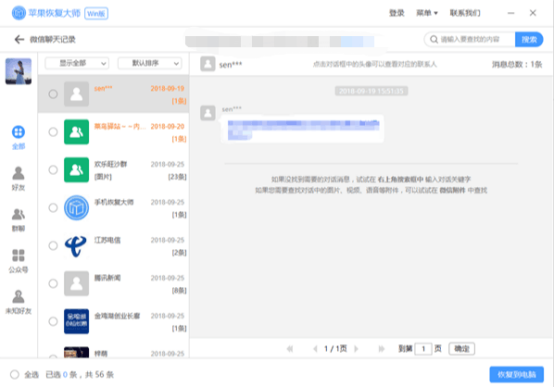Viewport: 554px width, 387px height.
Task: Click the 确定 page confirm button
Action: click(461, 349)
